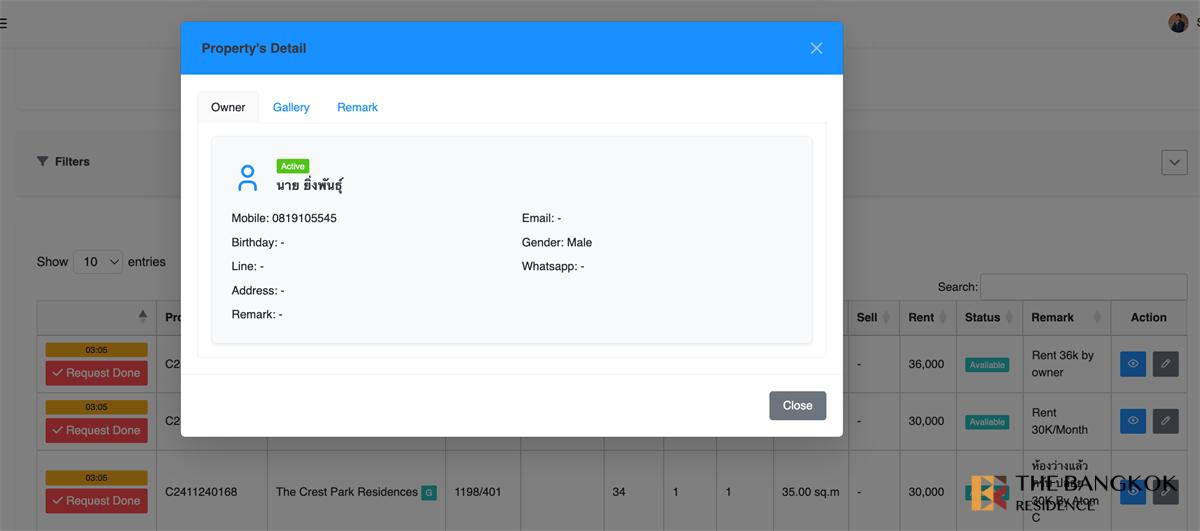View the property in the 30K/Month row

tap(1132, 421)
